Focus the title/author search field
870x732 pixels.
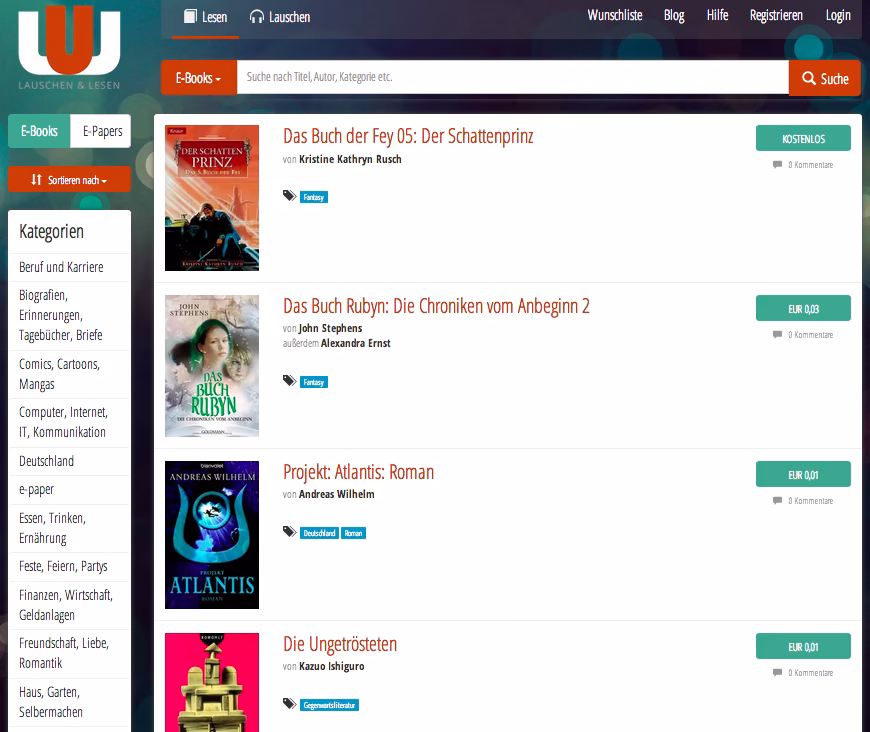(512, 78)
